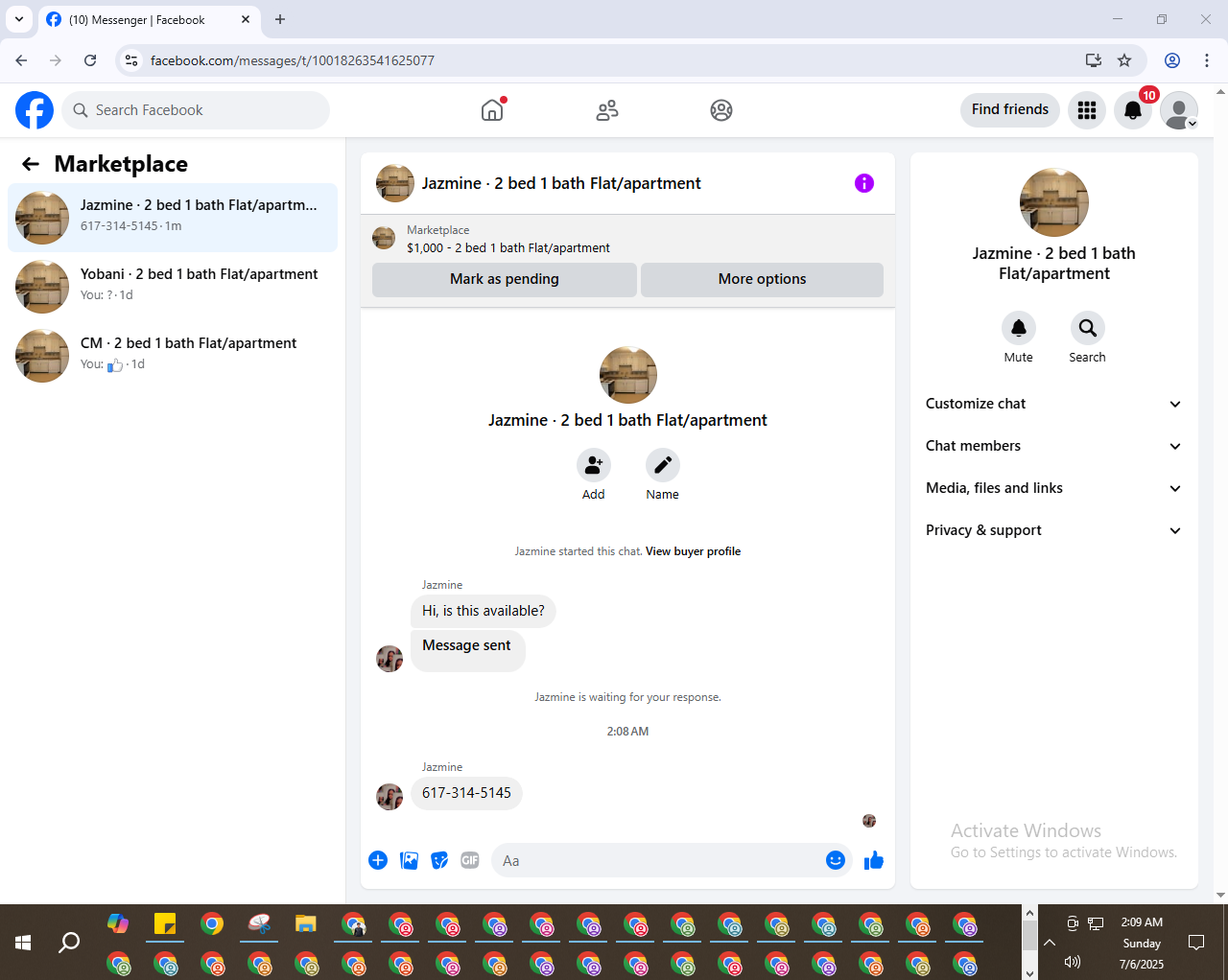1228x980 pixels.
Task: Open the Home feed icon
Action: pyautogui.click(x=492, y=110)
